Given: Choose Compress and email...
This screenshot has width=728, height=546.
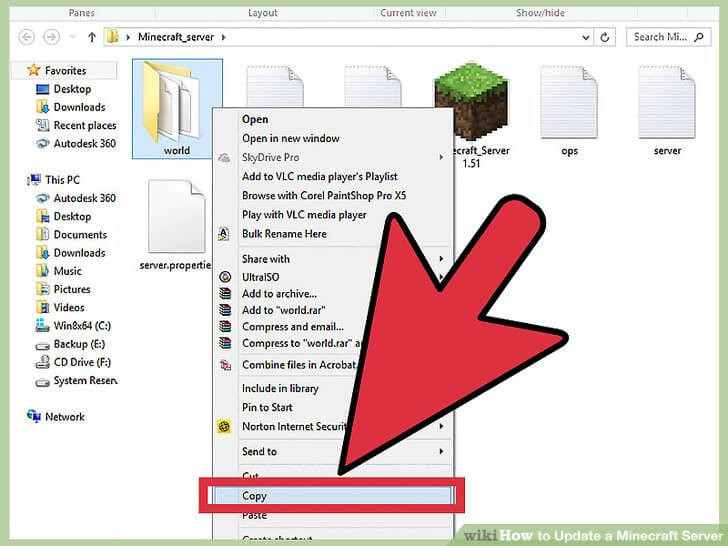Looking at the screenshot, I should coord(293,327).
